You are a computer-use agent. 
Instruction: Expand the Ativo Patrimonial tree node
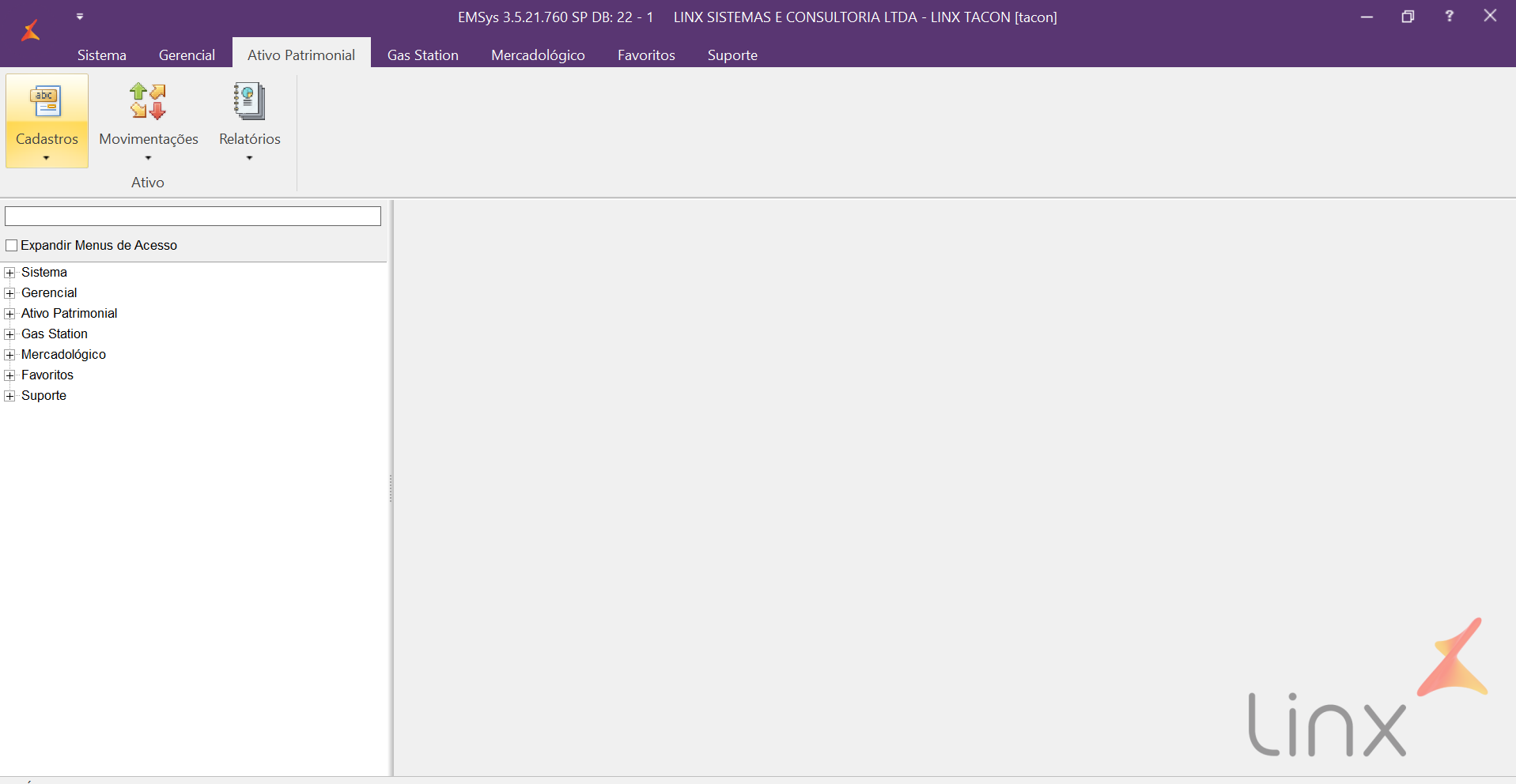[9, 314]
